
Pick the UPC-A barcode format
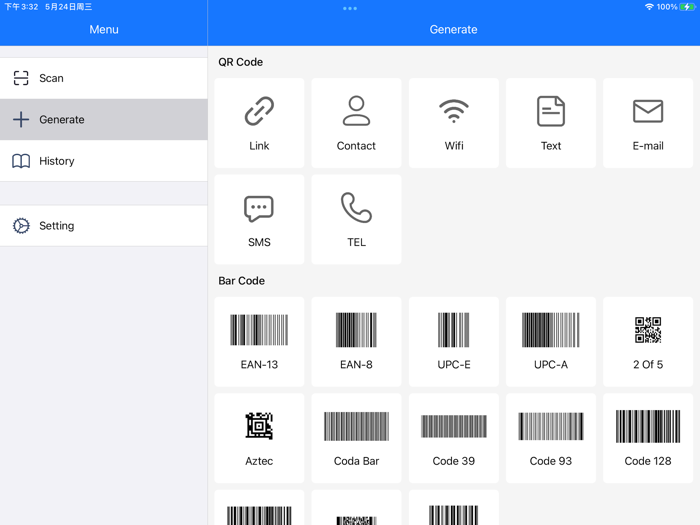[551, 342]
